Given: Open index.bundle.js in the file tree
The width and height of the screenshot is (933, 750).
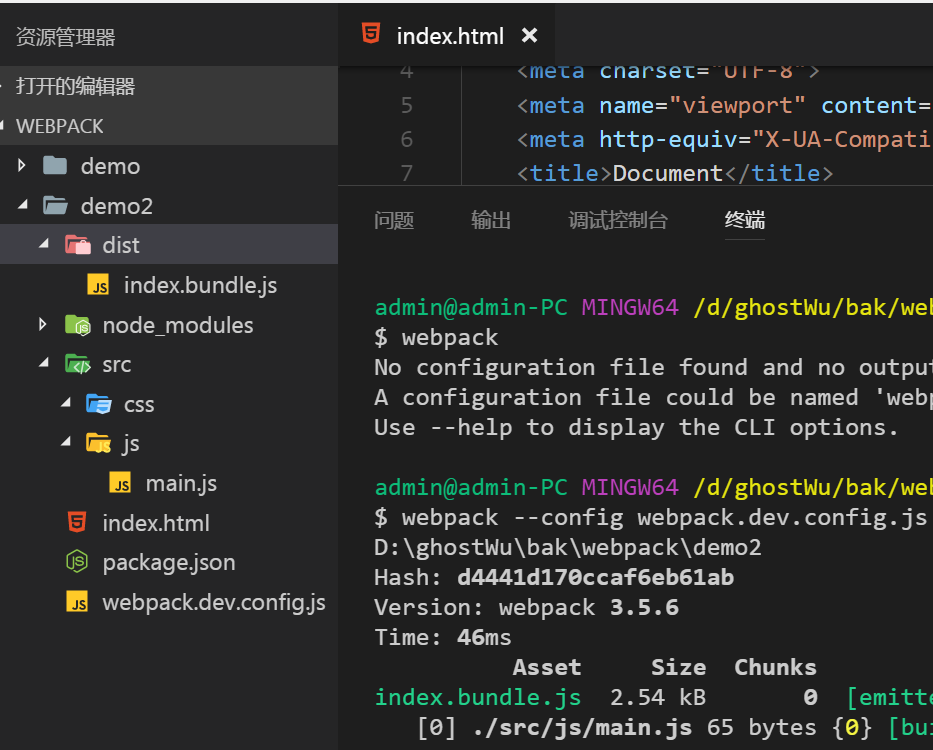Looking at the screenshot, I should 201,285.
